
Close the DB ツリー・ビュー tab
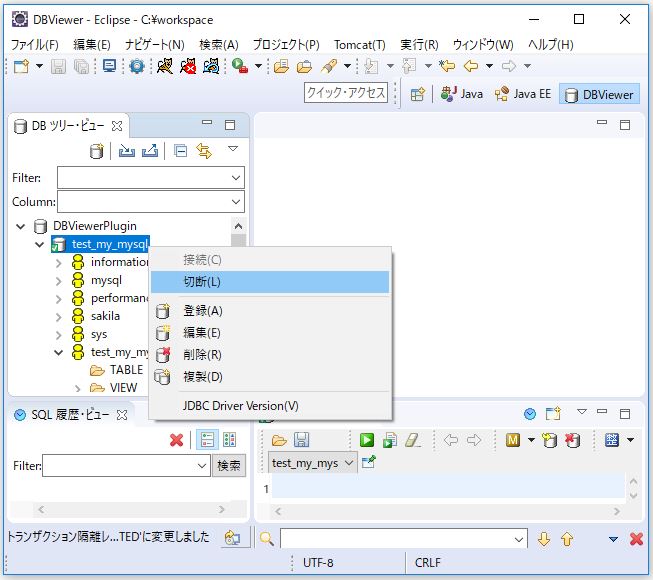[x=117, y=126]
